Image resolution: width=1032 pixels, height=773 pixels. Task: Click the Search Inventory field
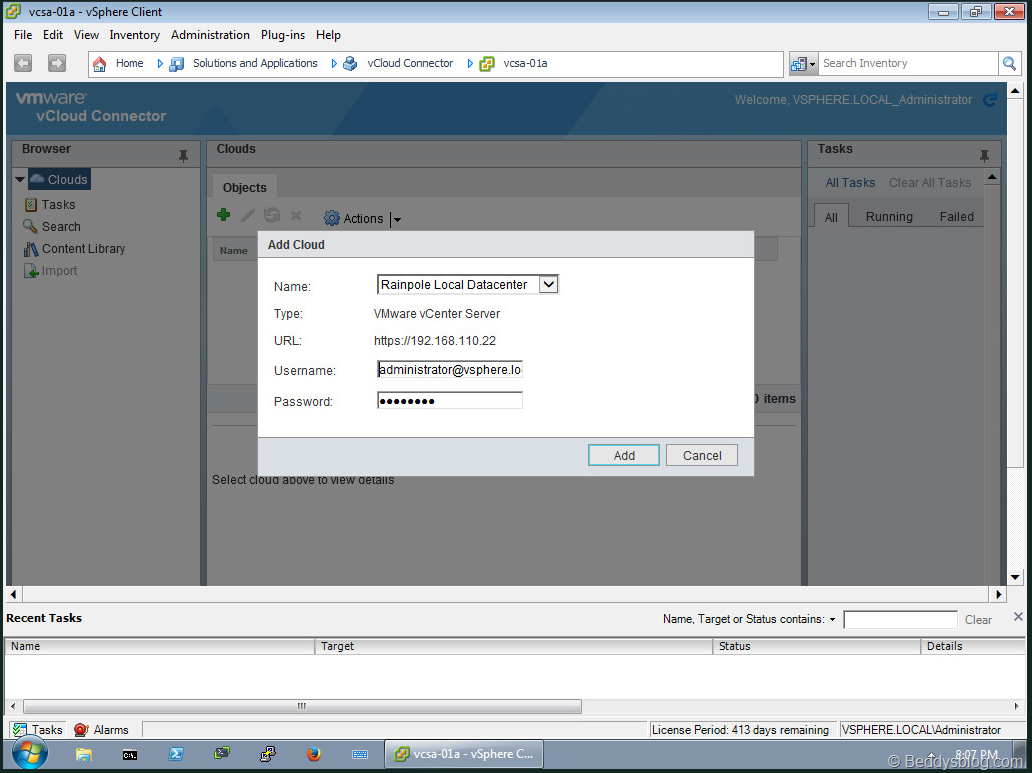[x=908, y=63]
